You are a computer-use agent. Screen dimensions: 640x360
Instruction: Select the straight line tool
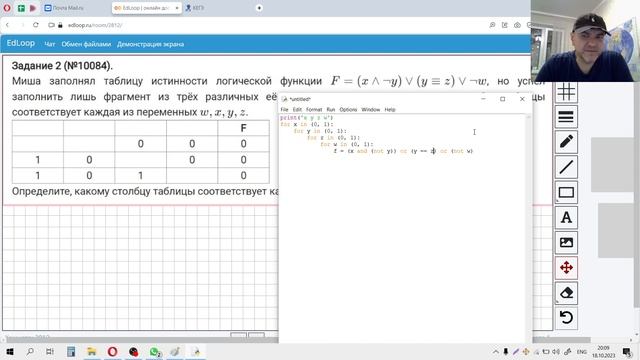click(566, 167)
